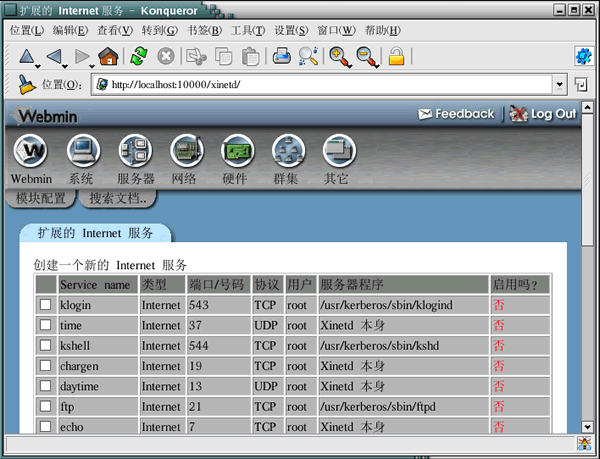Click the scrollbar down arrow

click(x=587, y=426)
